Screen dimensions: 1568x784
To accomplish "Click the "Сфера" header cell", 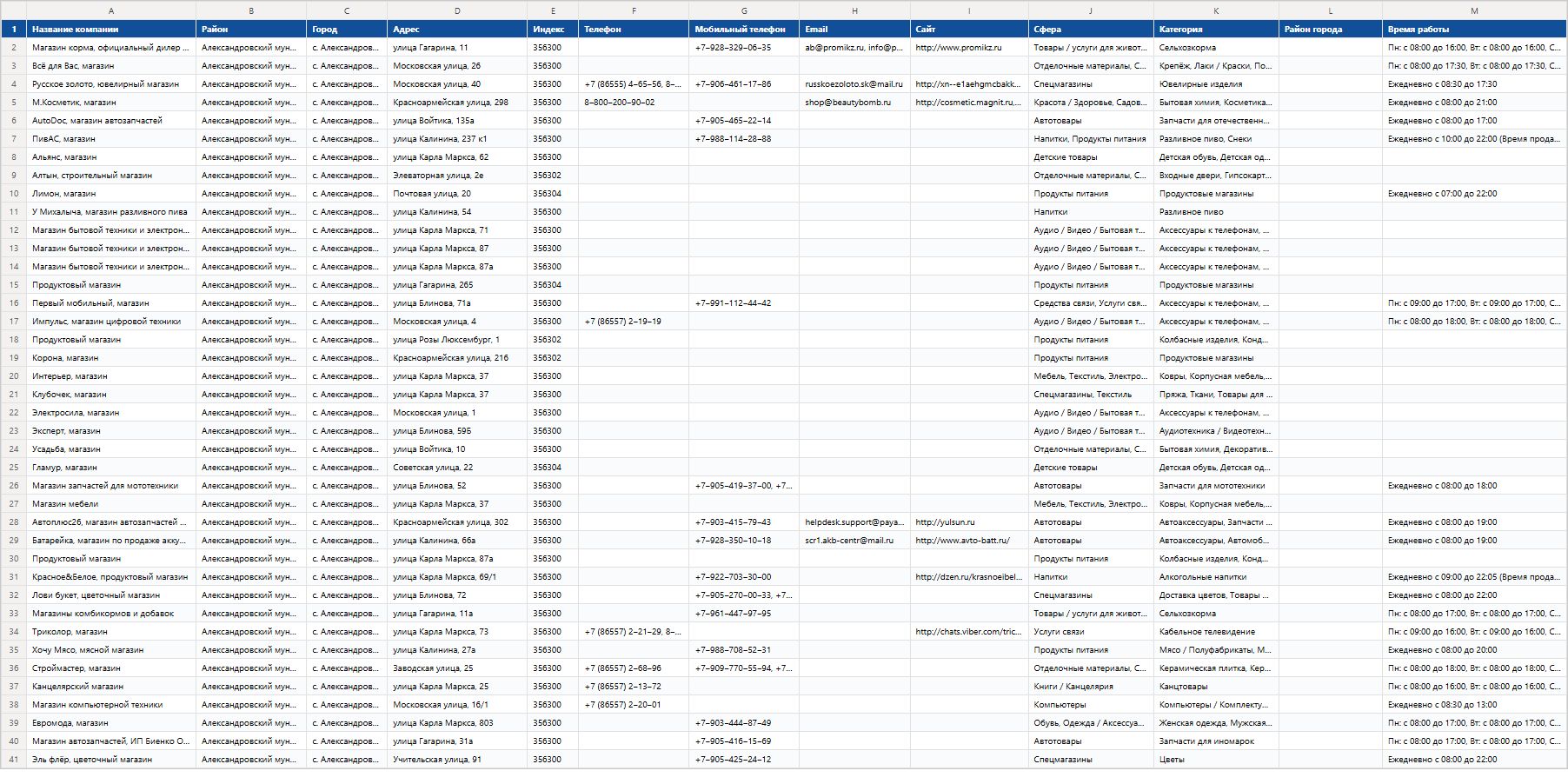I will 1091,30.
